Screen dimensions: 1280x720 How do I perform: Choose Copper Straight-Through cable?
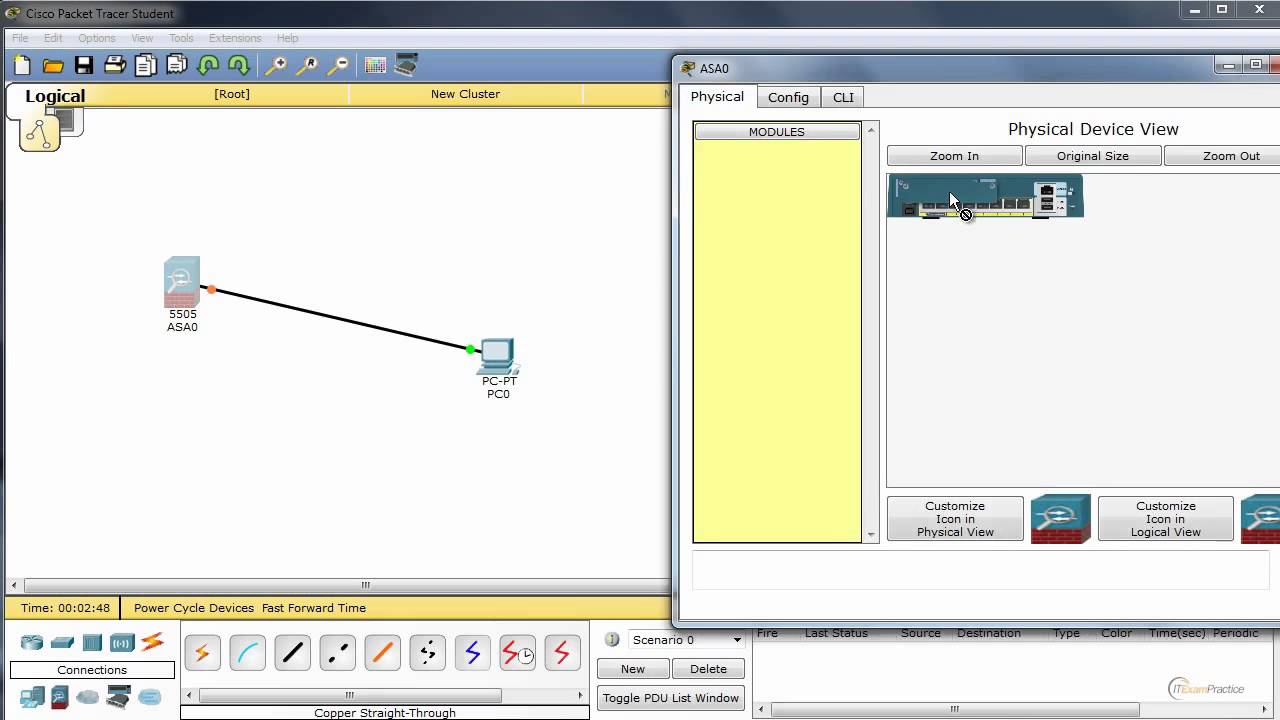pos(292,653)
